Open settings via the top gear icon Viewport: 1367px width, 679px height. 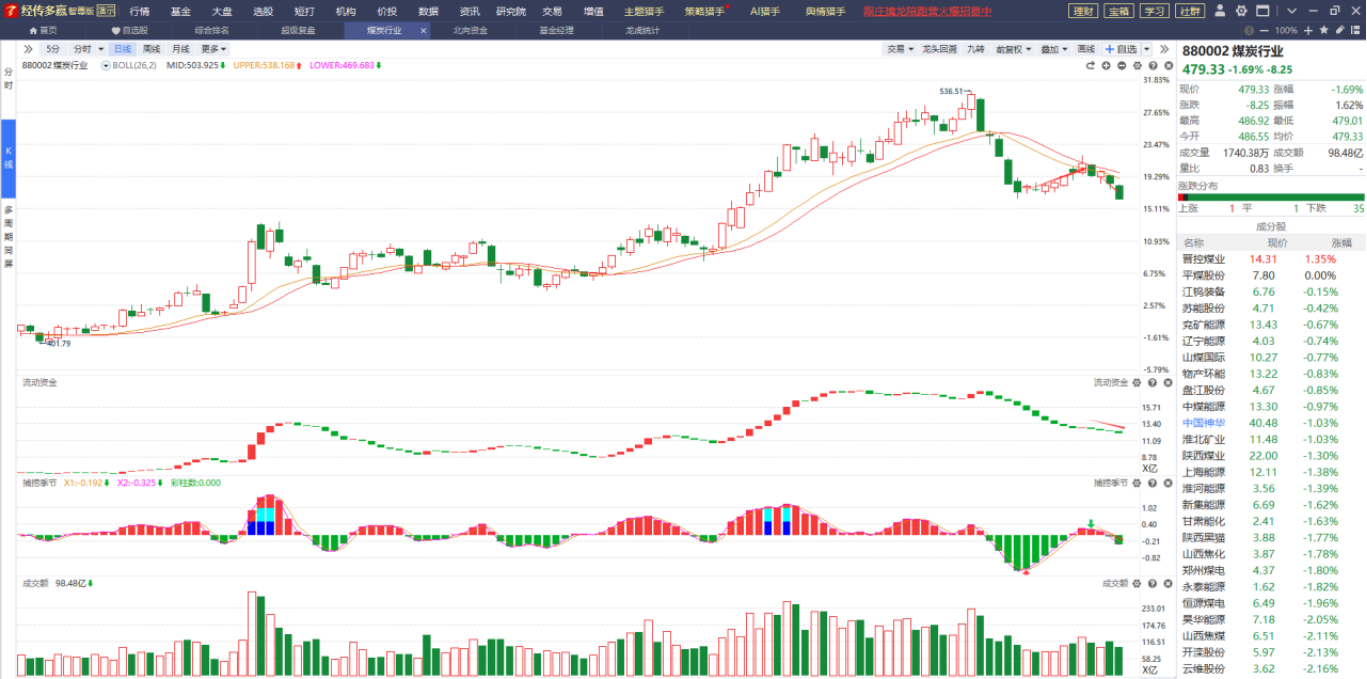coord(1240,11)
